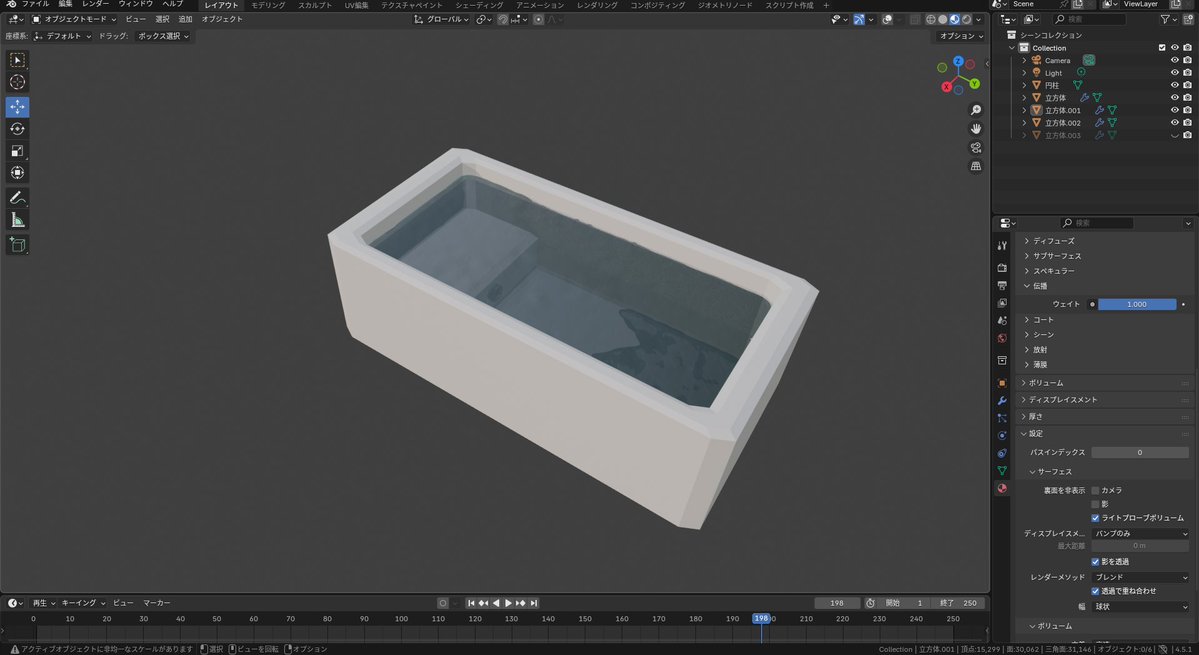Disable render for 円柱 camera icon
Viewport: 1199px width, 655px height.
pyautogui.click(x=1188, y=85)
